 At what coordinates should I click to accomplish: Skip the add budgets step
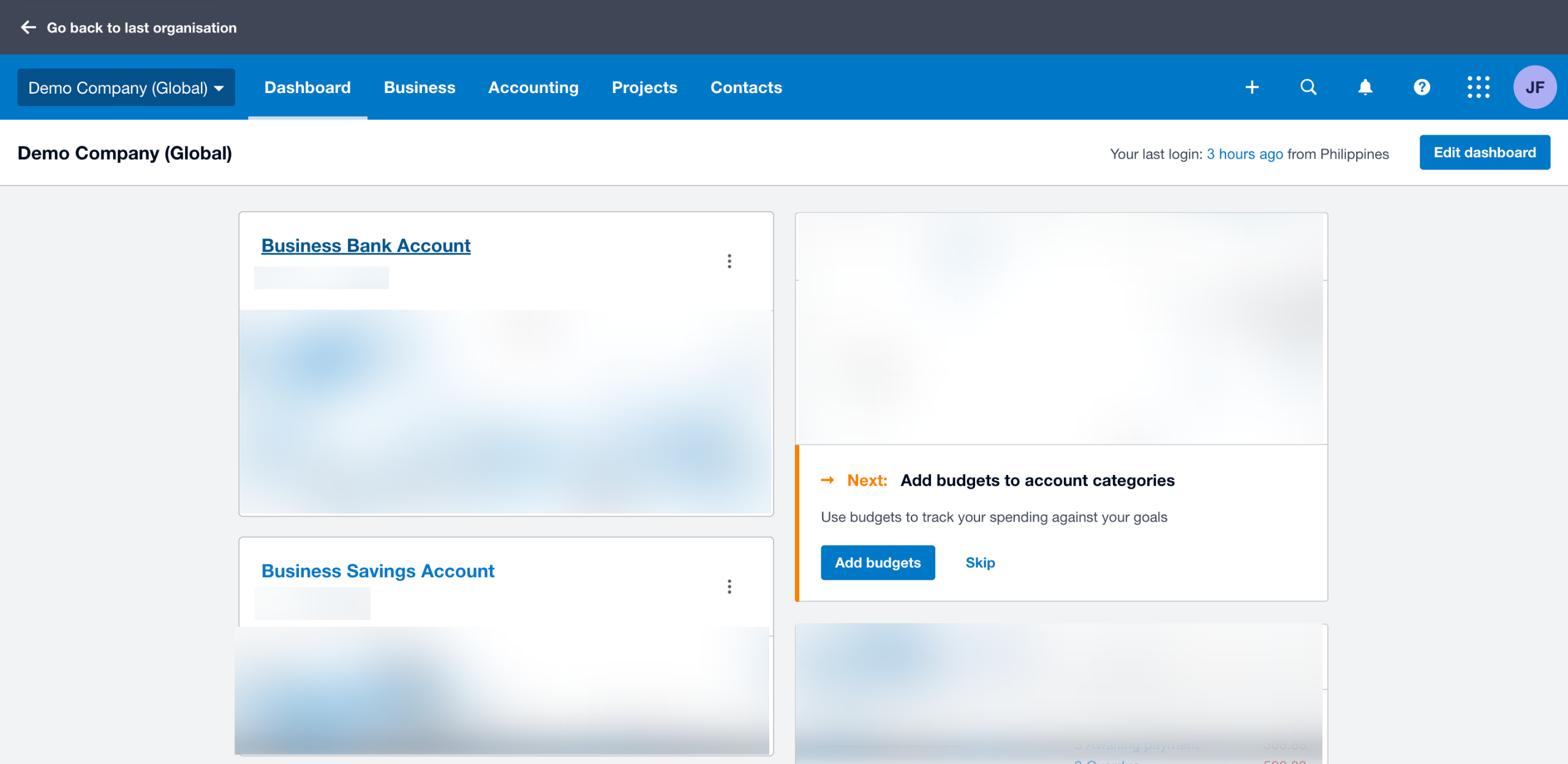click(980, 563)
